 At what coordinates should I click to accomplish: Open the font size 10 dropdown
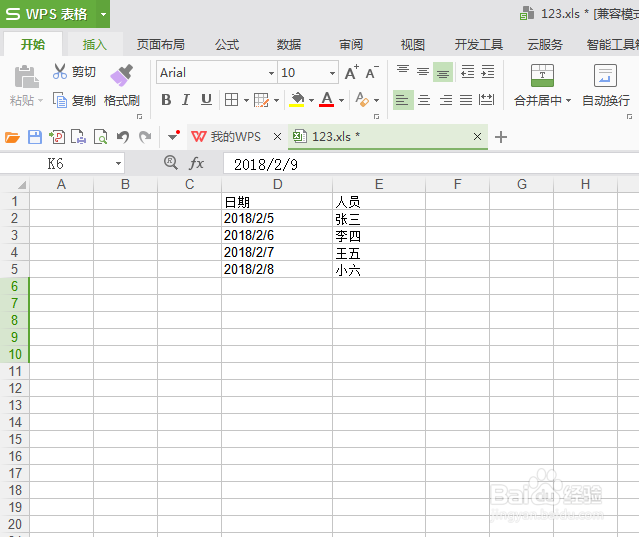coord(333,73)
